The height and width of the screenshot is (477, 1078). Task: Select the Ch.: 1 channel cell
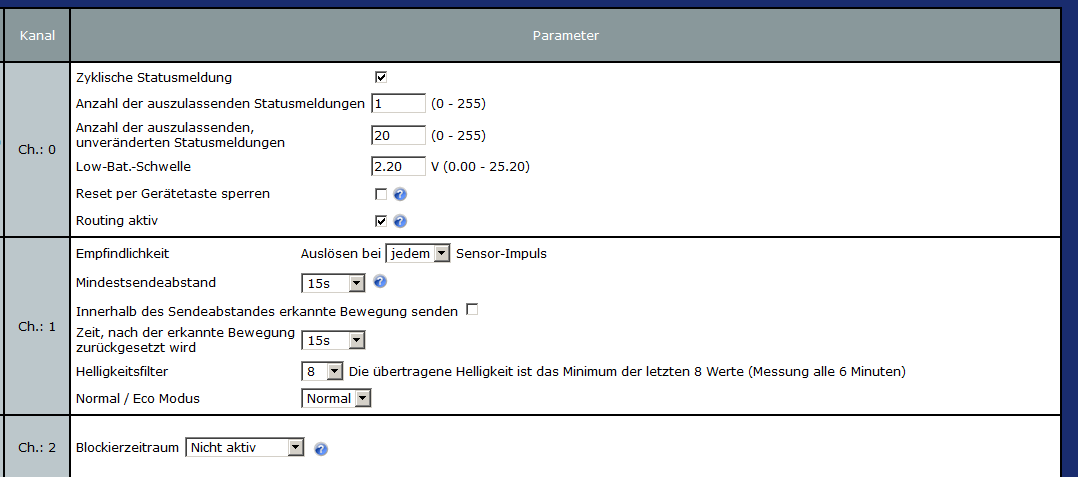tap(37, 326)
